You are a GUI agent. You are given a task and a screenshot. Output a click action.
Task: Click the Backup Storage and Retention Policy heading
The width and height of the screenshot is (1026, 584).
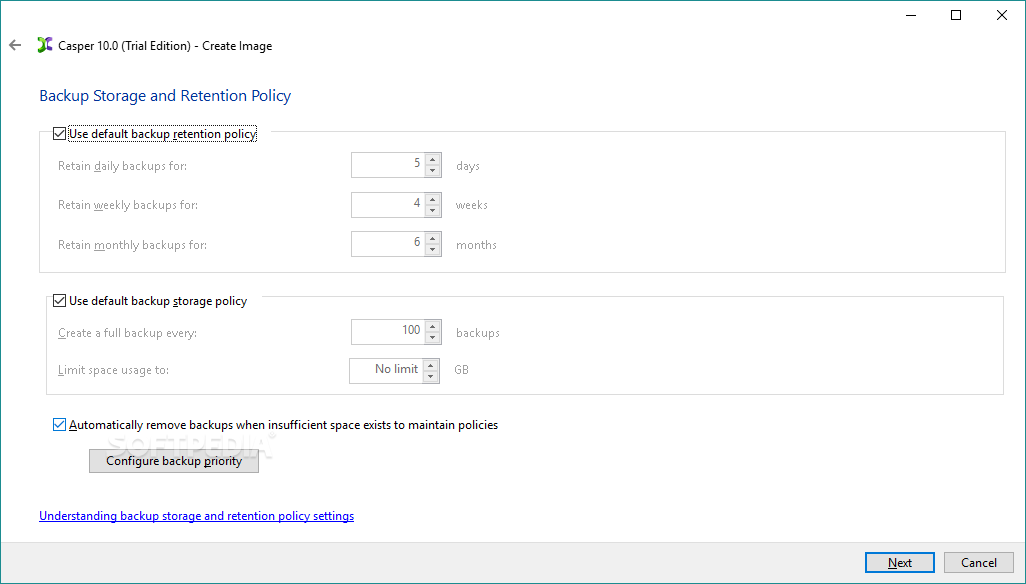coord(165,95)
